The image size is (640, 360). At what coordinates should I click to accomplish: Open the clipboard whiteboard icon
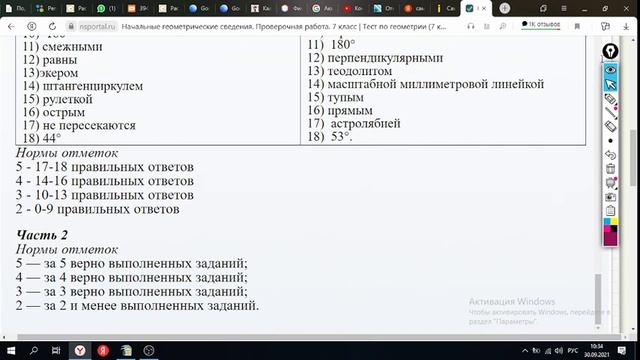point(610,211)
